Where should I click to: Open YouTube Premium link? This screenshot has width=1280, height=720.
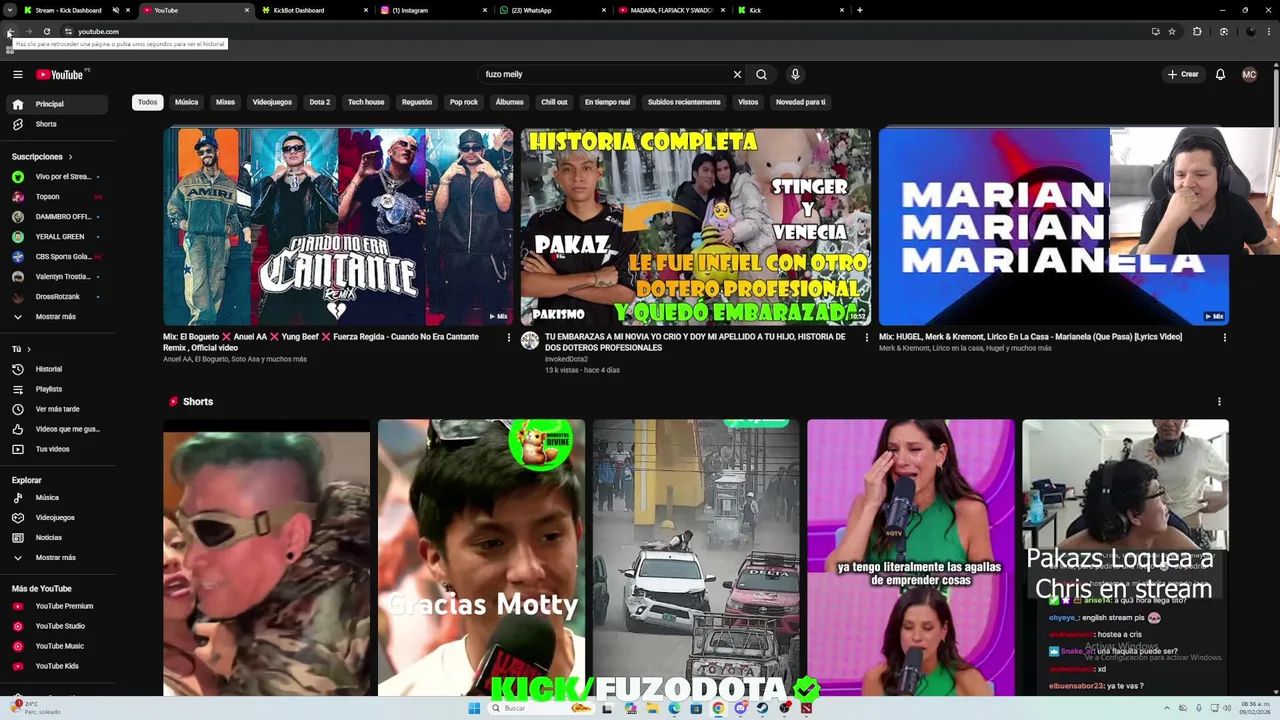point(56,606)
